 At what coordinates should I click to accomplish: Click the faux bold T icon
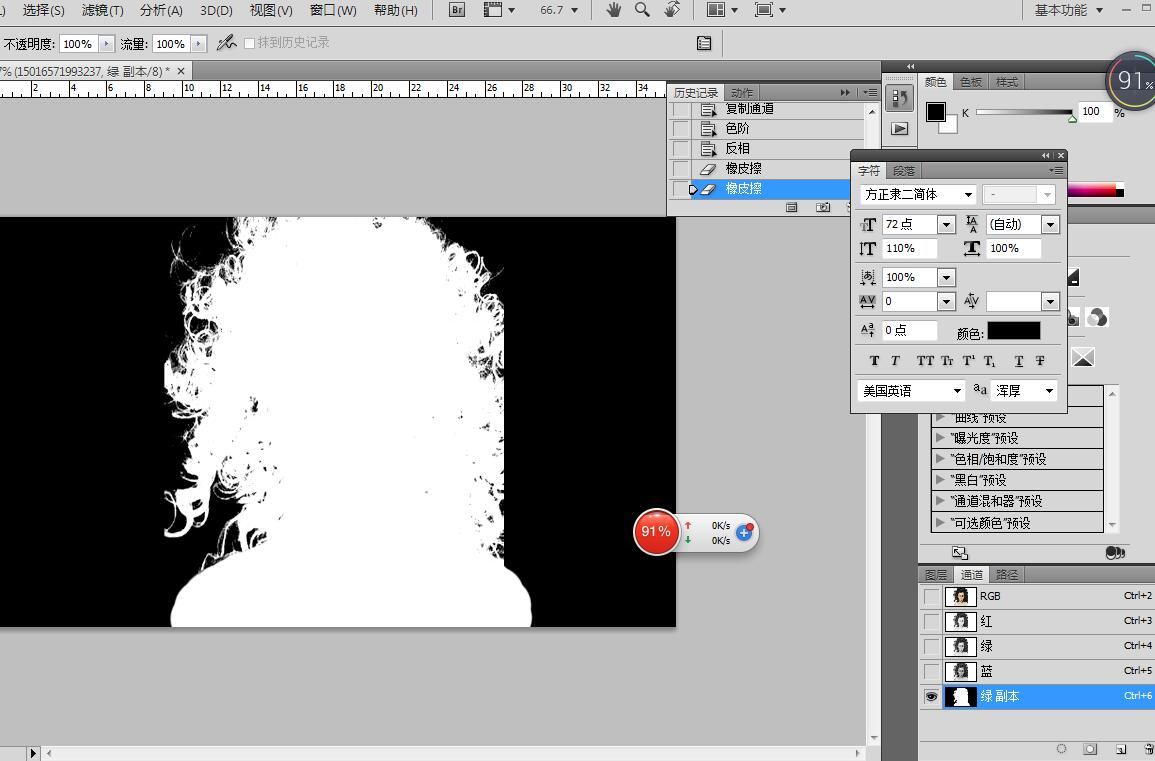tap(874, 361)
